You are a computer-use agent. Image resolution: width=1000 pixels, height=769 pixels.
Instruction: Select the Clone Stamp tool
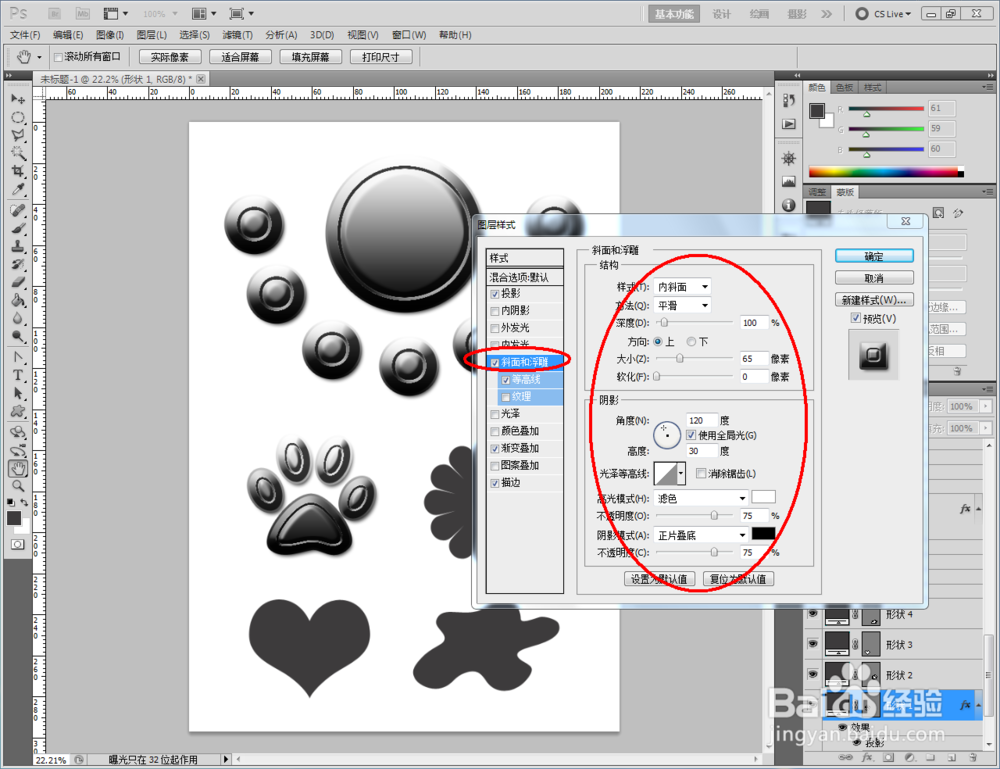click(18, 246)
